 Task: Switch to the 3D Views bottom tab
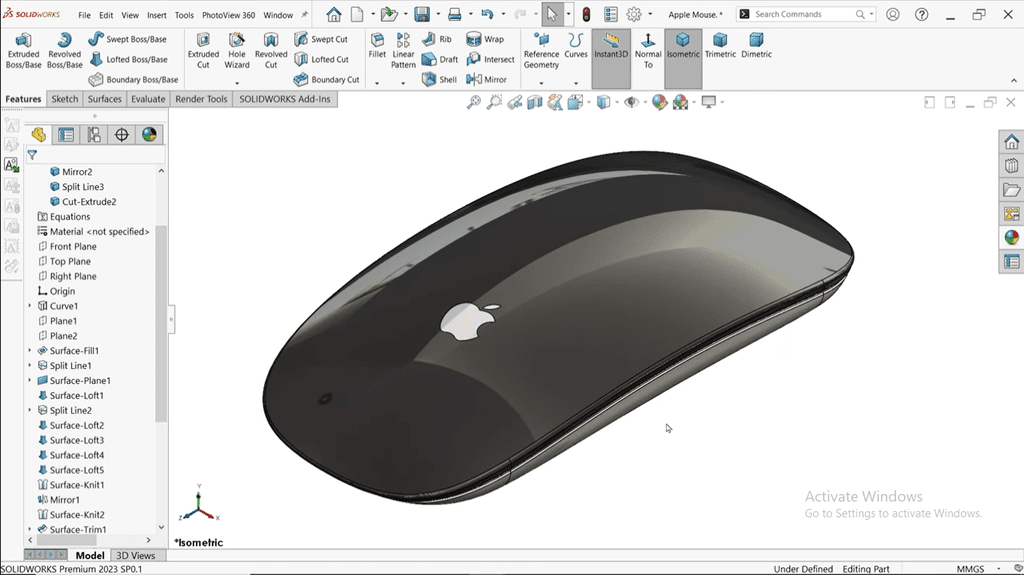(135, 555)
